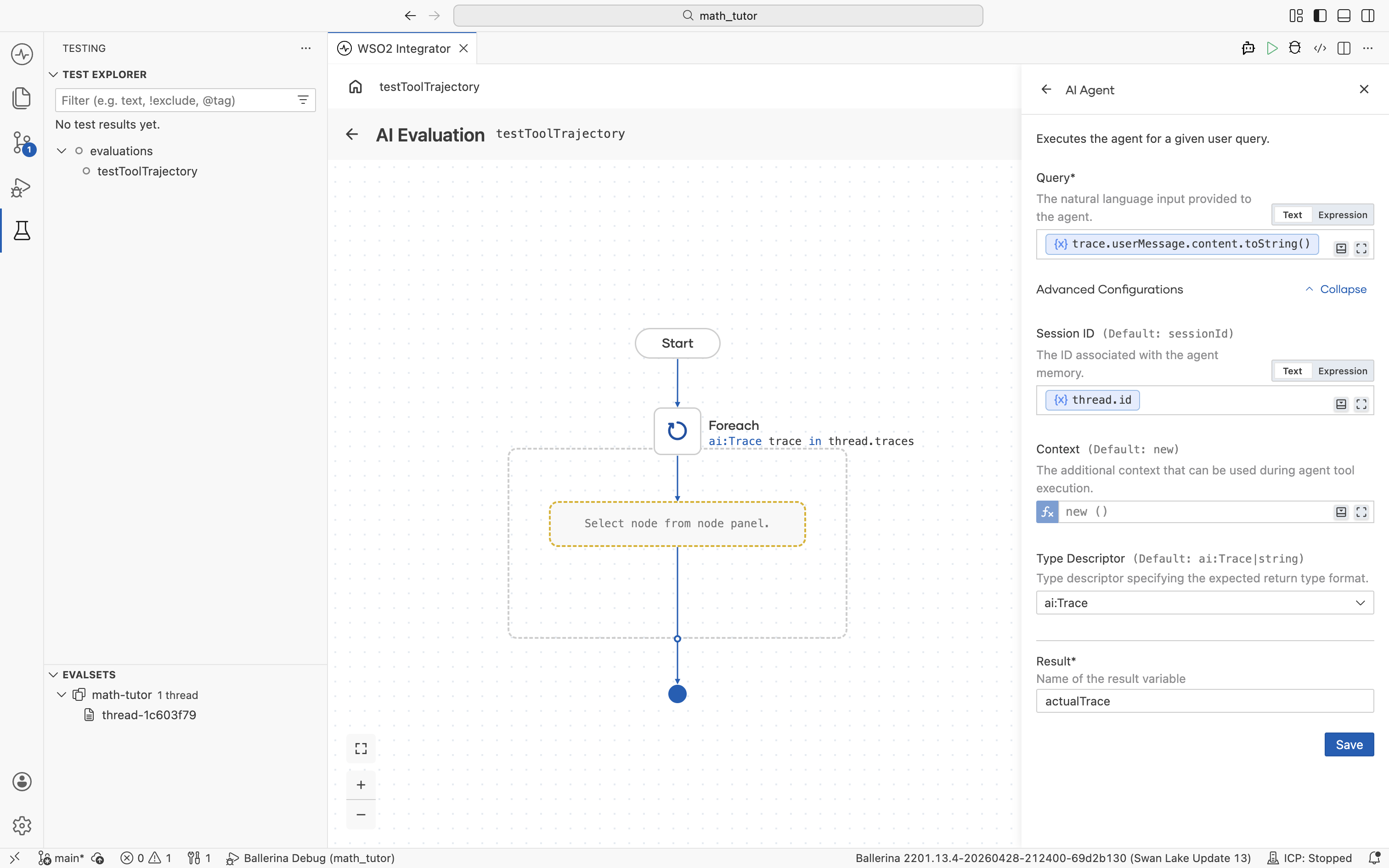Open notifications bell in status bar
Viewport: 1389px width, 868px height.
1374,858
